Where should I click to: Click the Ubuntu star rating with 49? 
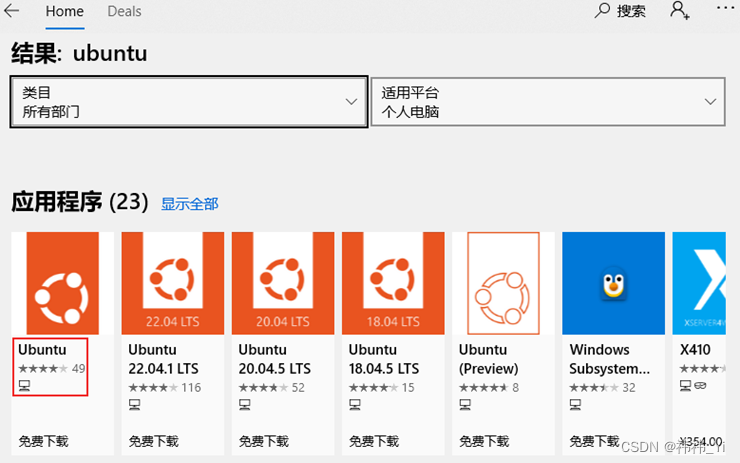[52, 369]
